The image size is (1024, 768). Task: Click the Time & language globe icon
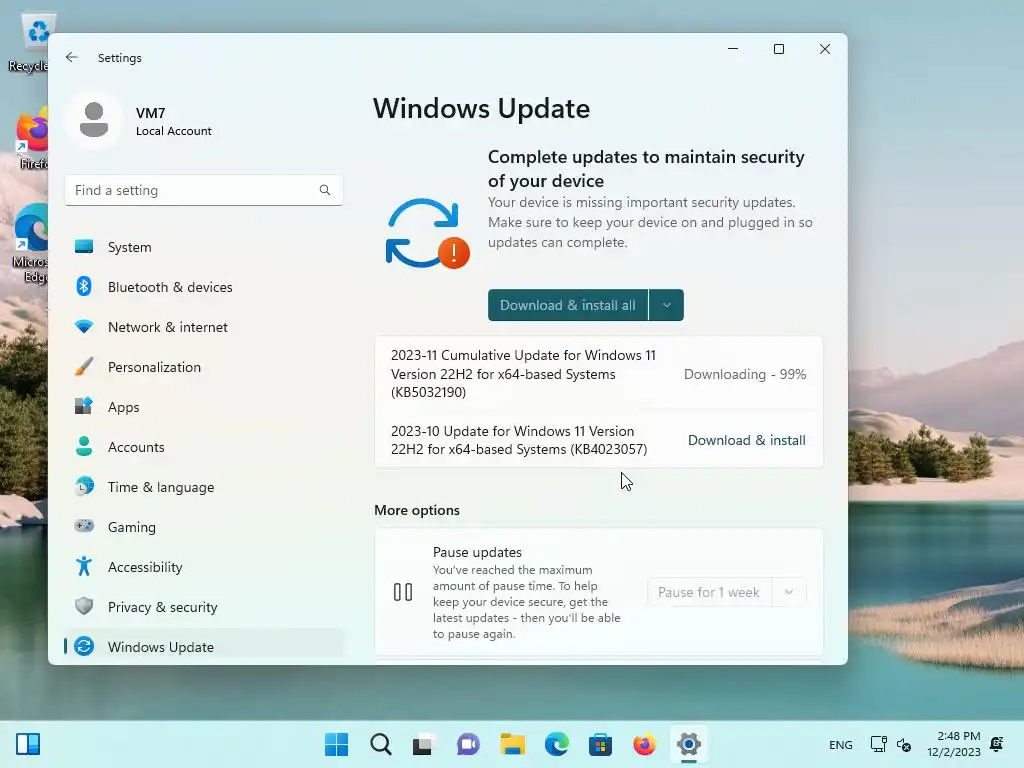(x=84, y=487)
